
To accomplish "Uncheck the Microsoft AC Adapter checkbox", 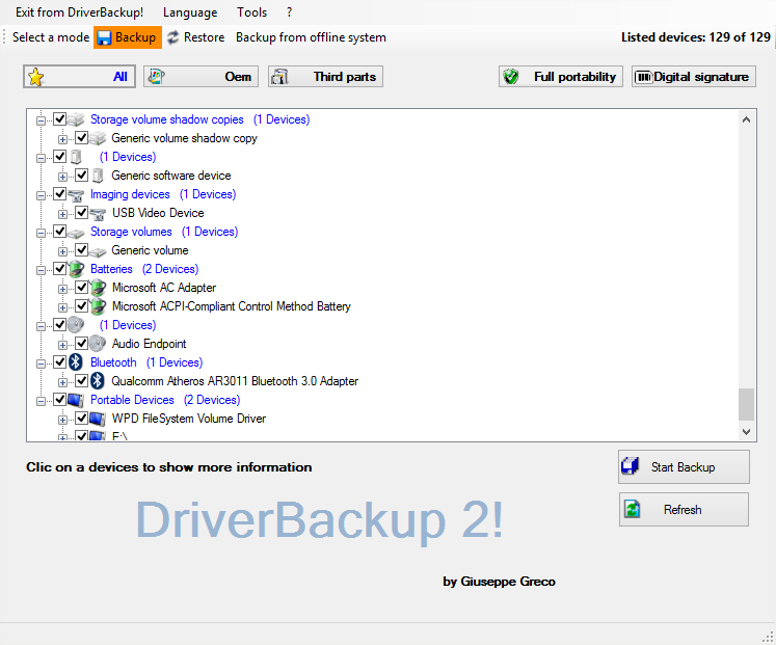I will pyautogui.click(x=82, y=287).
